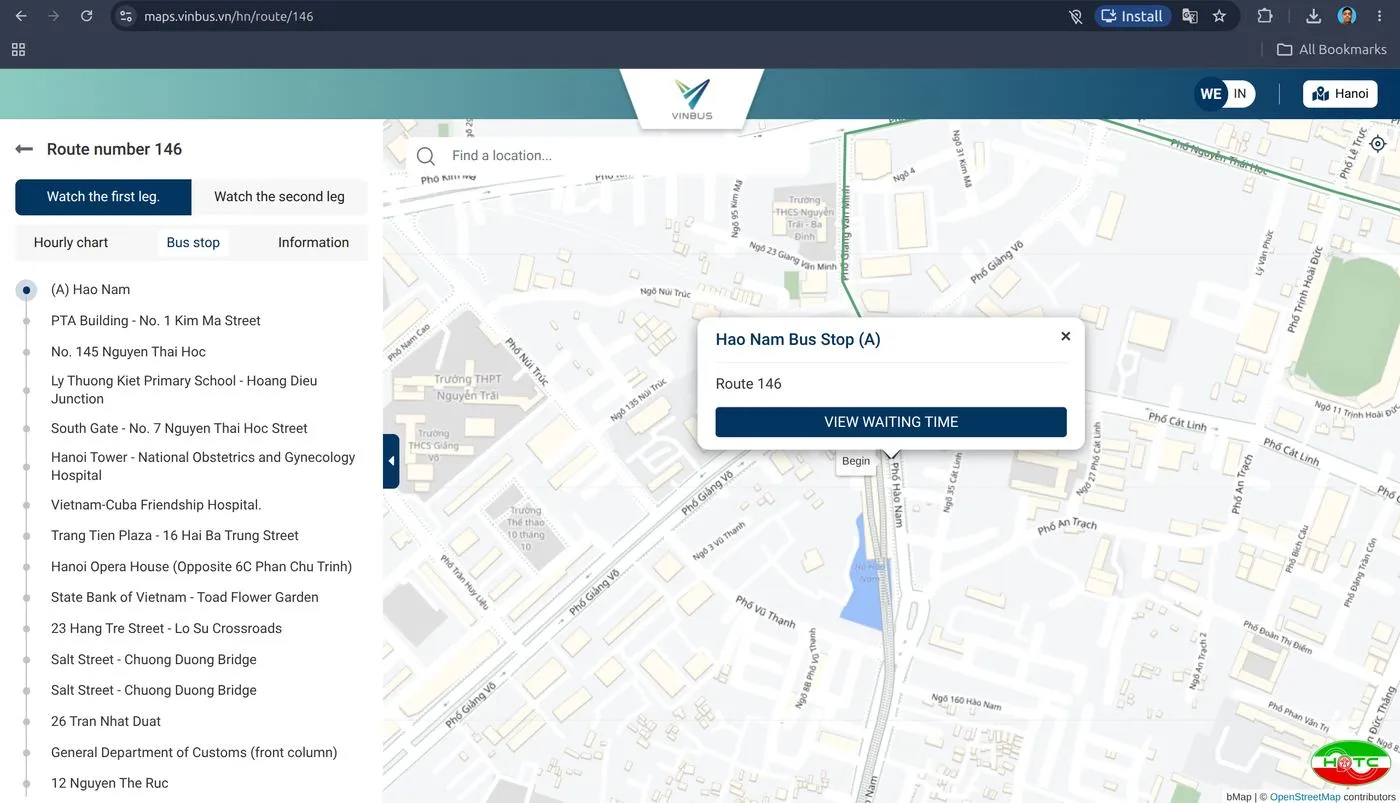Image resolution: width=1400 pixels, height=803 pixels.
Task: Locate my position with the GPS icon
Action: coord(1378,143)
